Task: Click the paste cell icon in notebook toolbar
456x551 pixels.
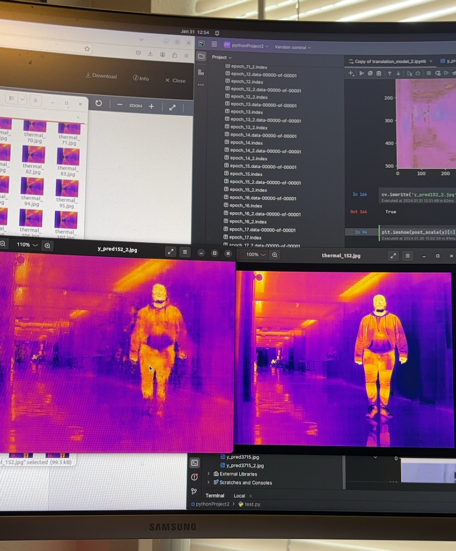Action: coord(379,73)
